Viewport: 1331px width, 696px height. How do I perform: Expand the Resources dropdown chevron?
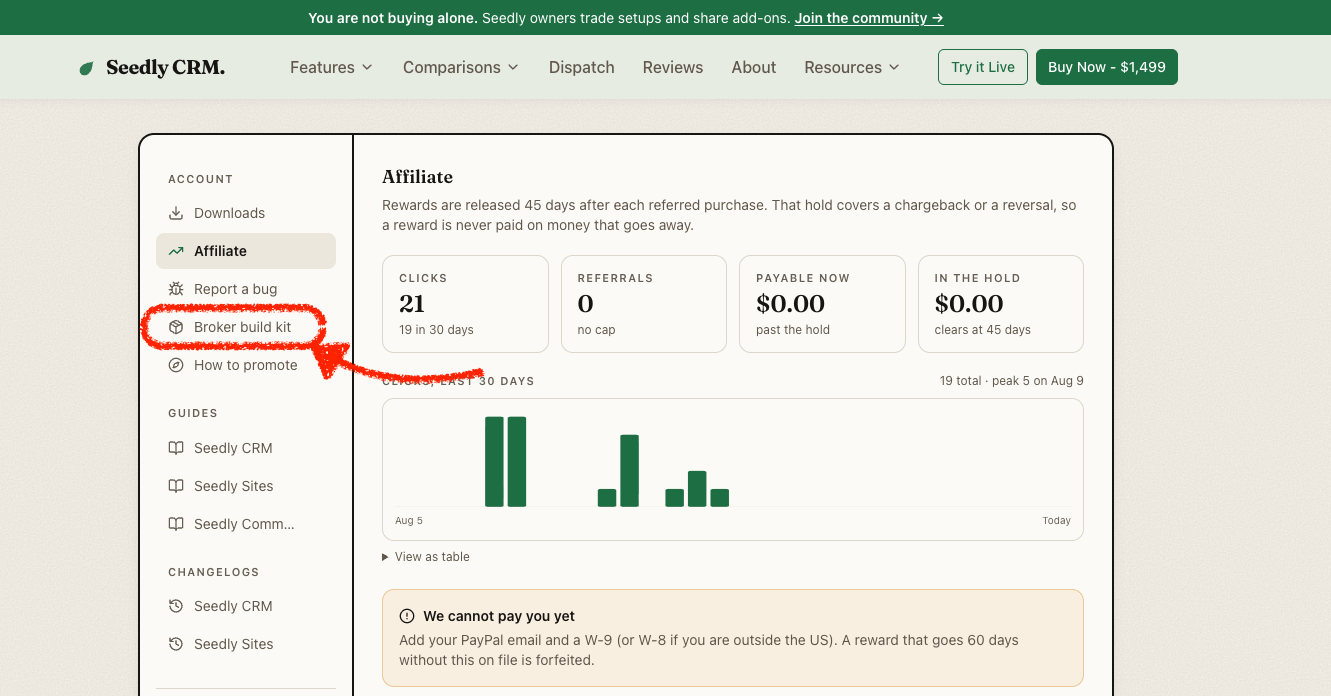[894, 67]
